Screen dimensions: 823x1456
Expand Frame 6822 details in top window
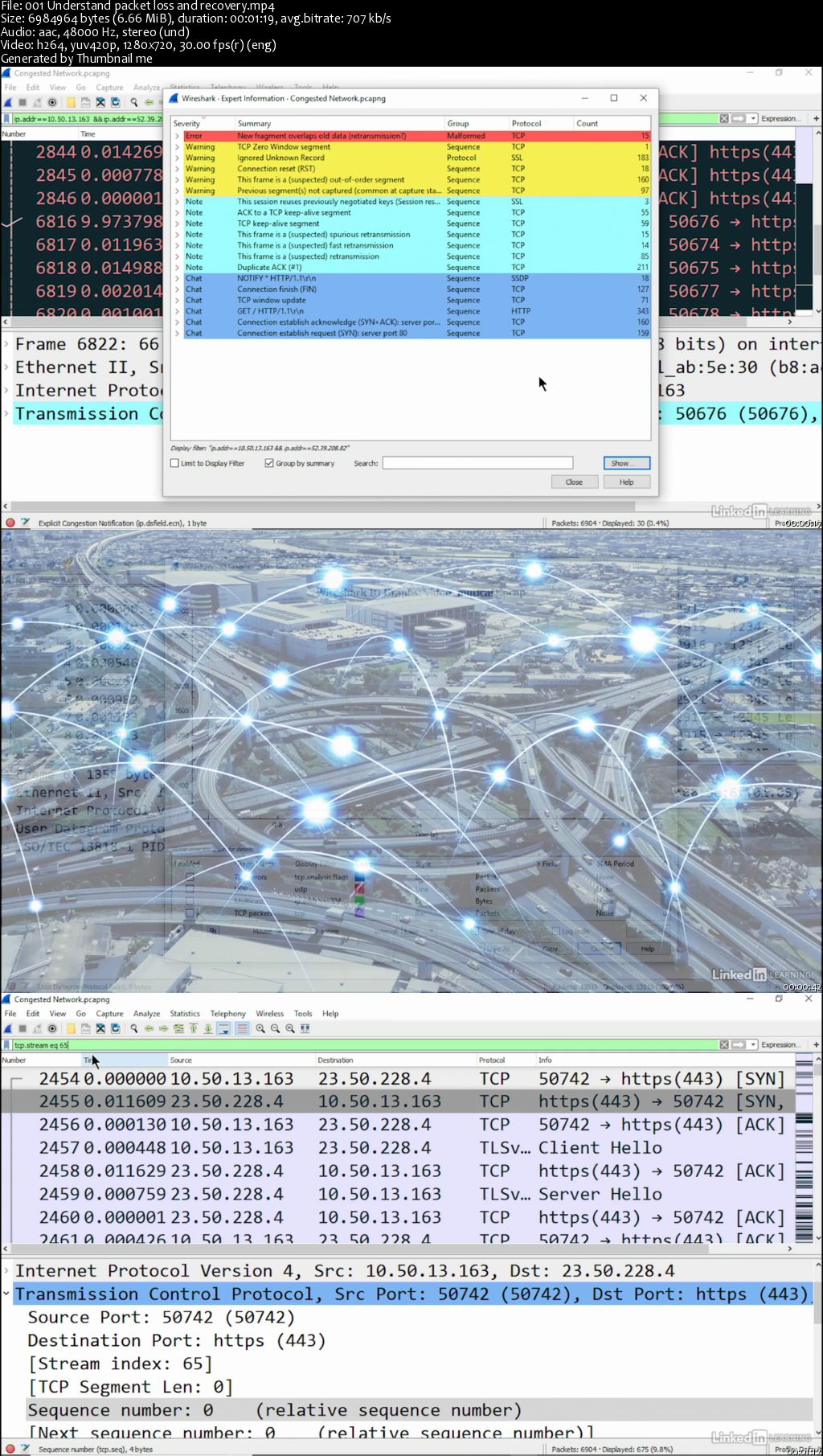point(6,344)
